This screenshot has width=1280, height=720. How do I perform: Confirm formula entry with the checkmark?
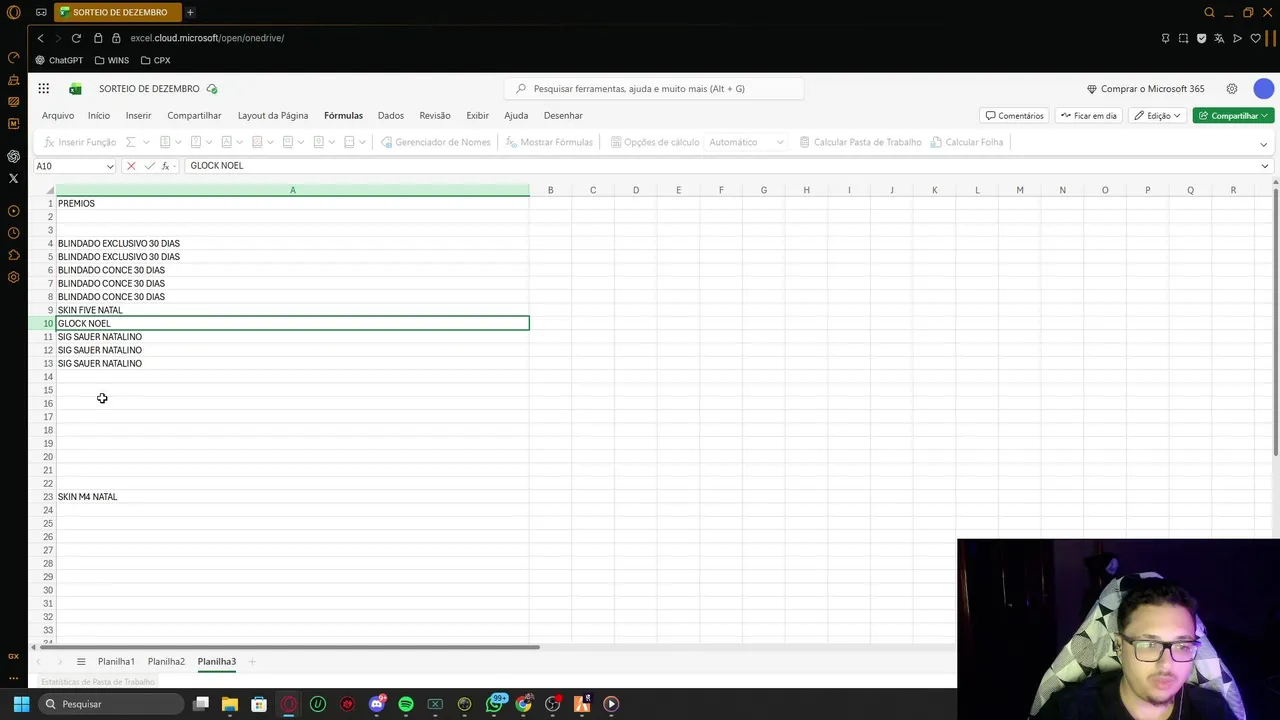(149, 166)
